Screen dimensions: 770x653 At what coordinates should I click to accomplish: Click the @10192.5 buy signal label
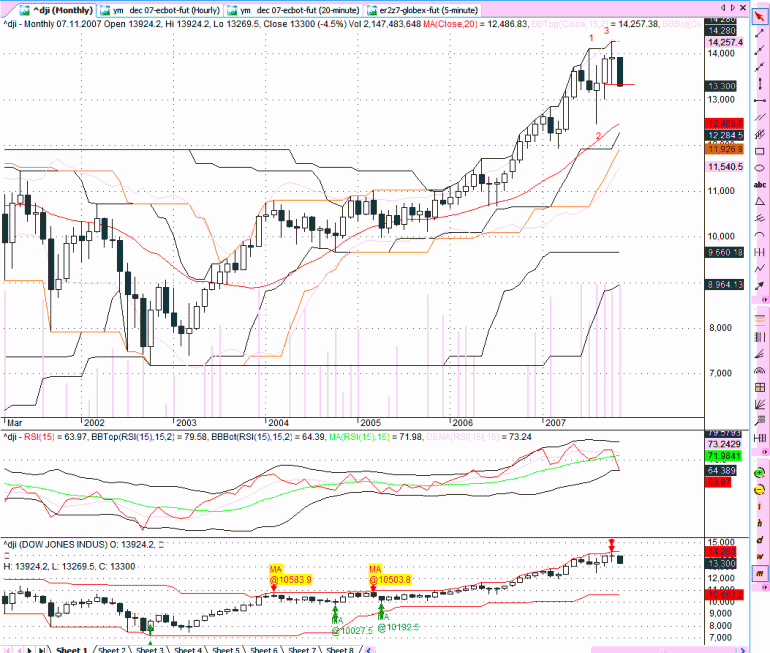point(398,627)
